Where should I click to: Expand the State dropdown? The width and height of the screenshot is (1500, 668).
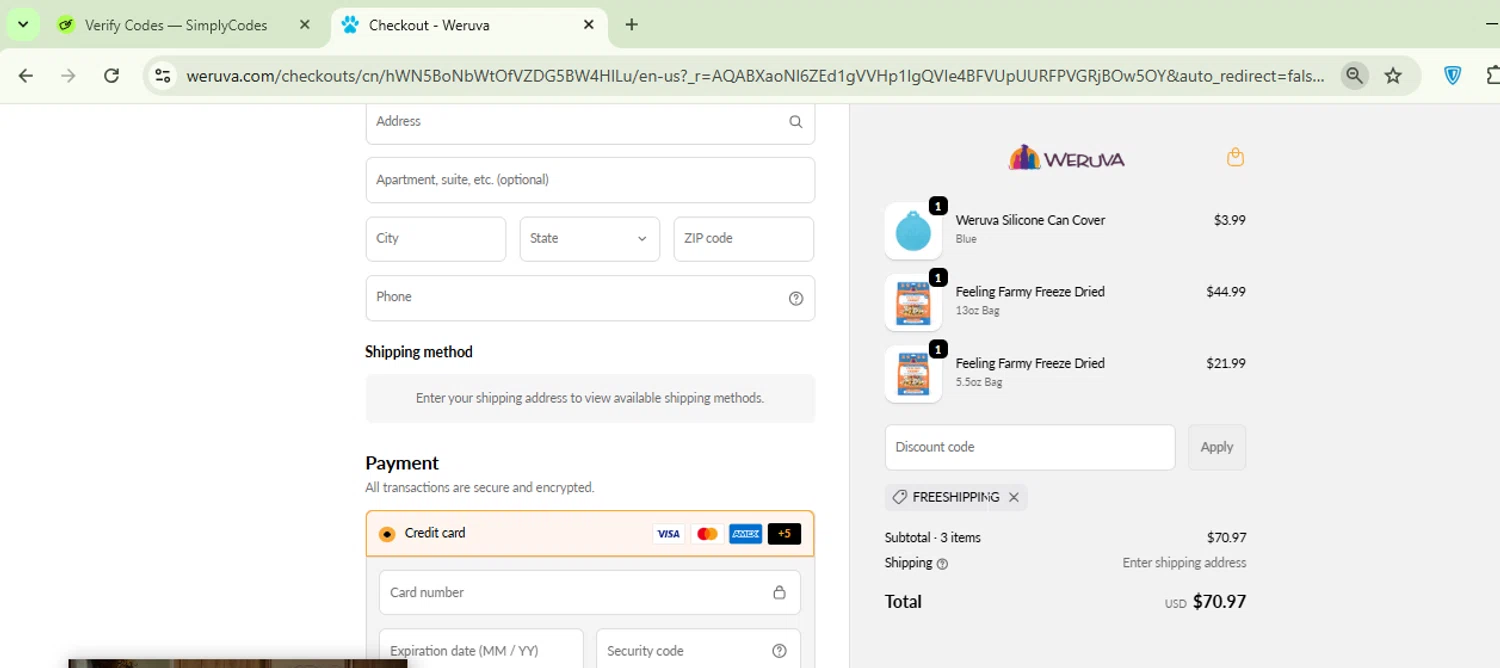click(x=590, y=239)
